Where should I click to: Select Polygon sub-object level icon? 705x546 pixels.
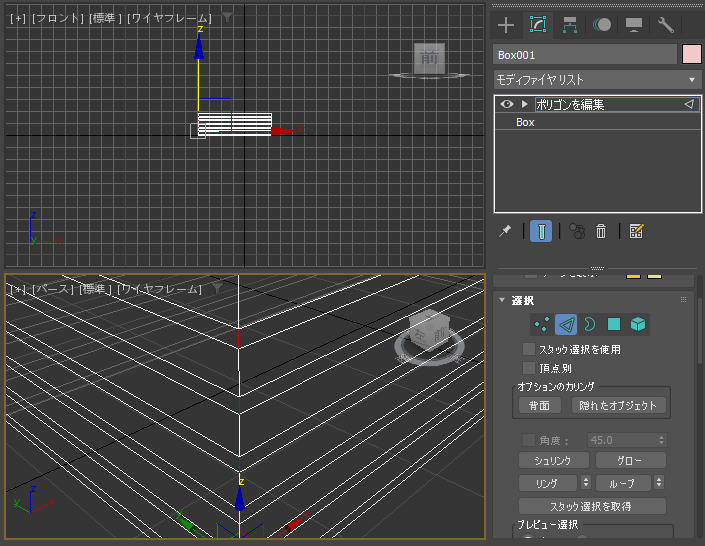pos(614,324)
